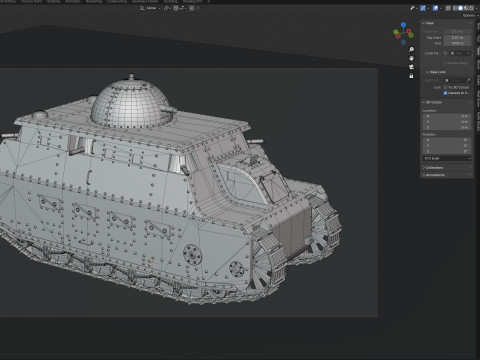The height and width of the screenshot is (360, 480).
Task: Toggle the Local Camera checkbox
Action: (x=445, y=53)
